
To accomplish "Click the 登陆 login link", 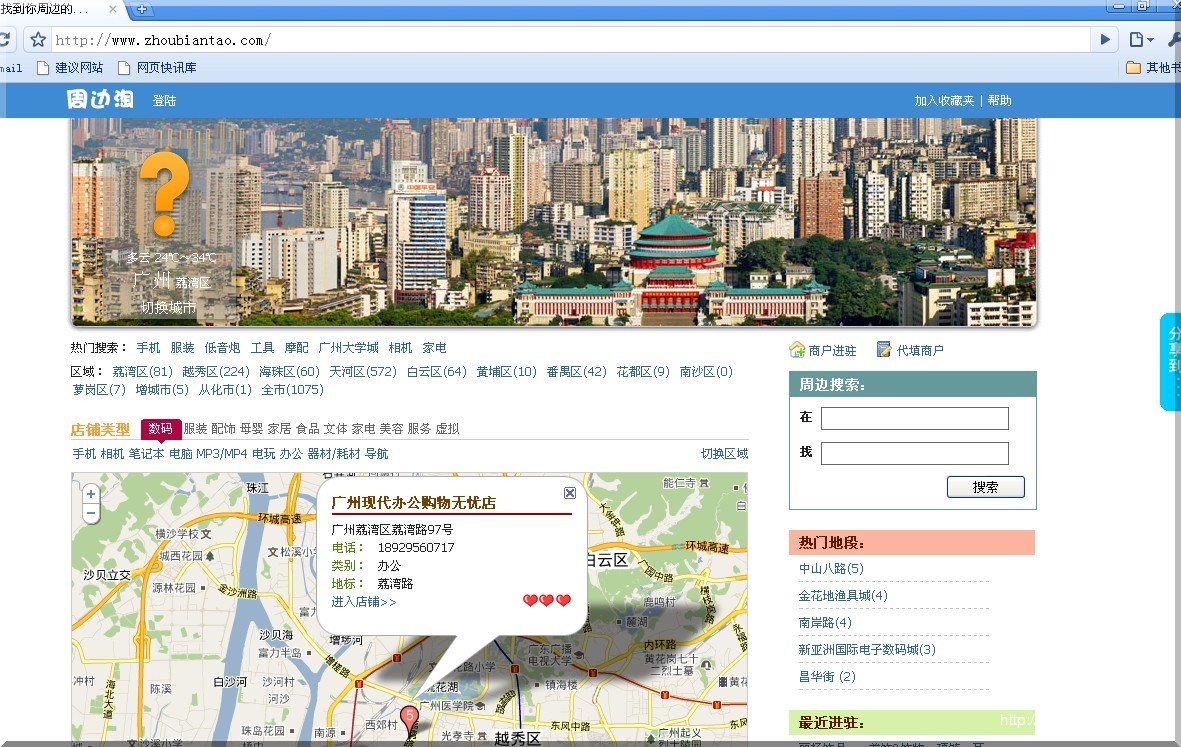I will 164,100.
